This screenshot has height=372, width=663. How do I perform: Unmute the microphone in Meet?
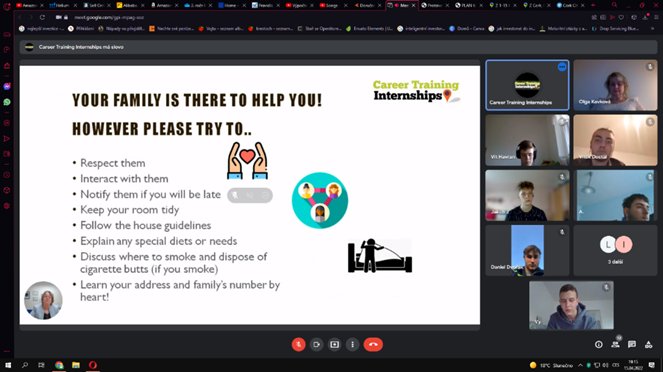(x=299, y=345)
